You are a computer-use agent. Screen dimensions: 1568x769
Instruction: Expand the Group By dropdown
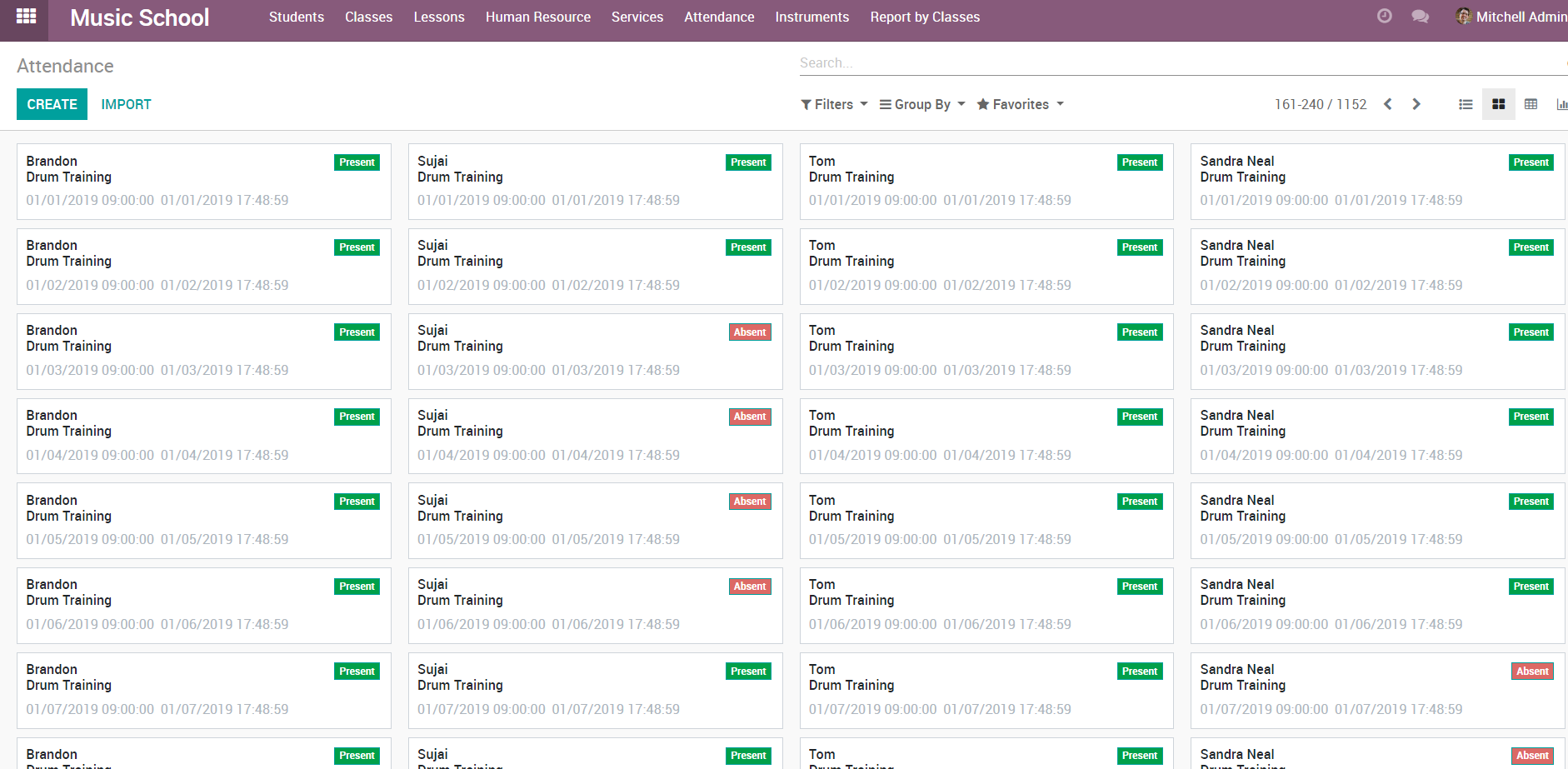tap(922, 104)
